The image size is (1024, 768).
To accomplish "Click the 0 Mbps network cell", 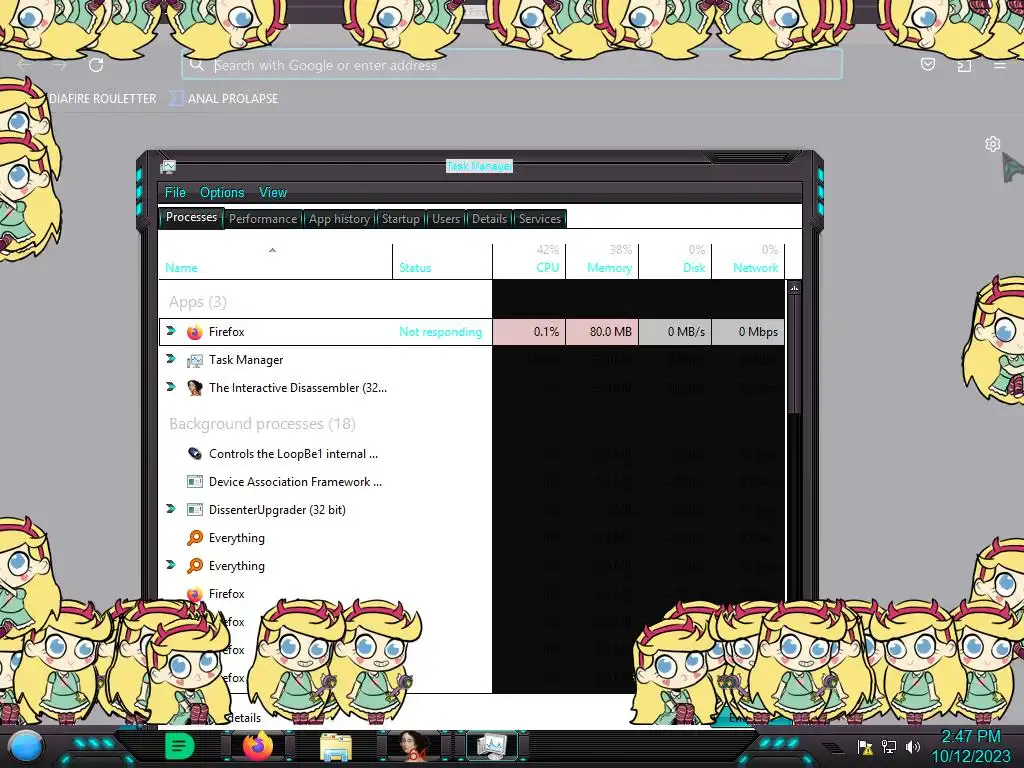I will [x=748, y=332].
